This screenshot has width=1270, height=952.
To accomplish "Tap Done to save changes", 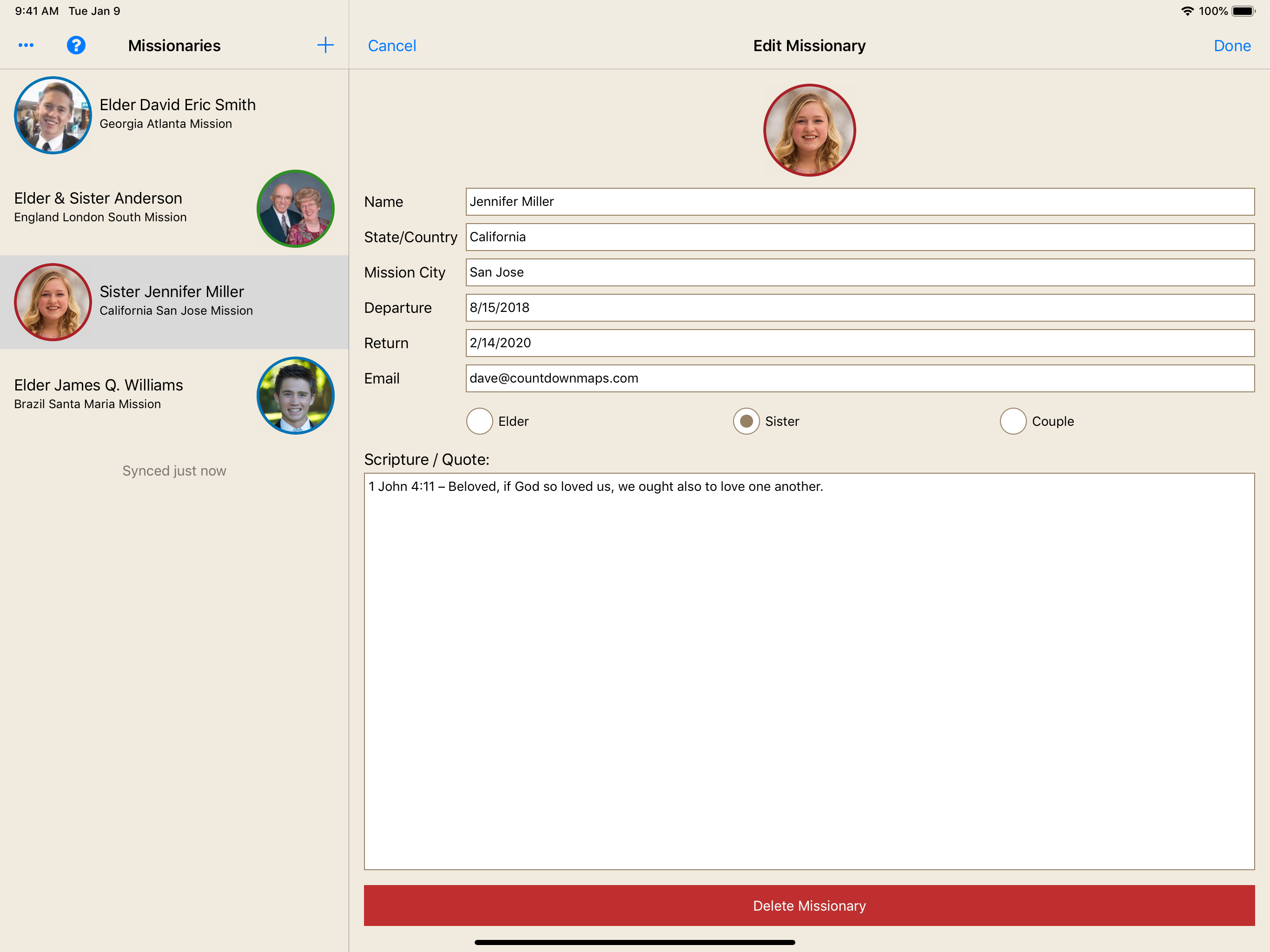I will [1231, 46].
